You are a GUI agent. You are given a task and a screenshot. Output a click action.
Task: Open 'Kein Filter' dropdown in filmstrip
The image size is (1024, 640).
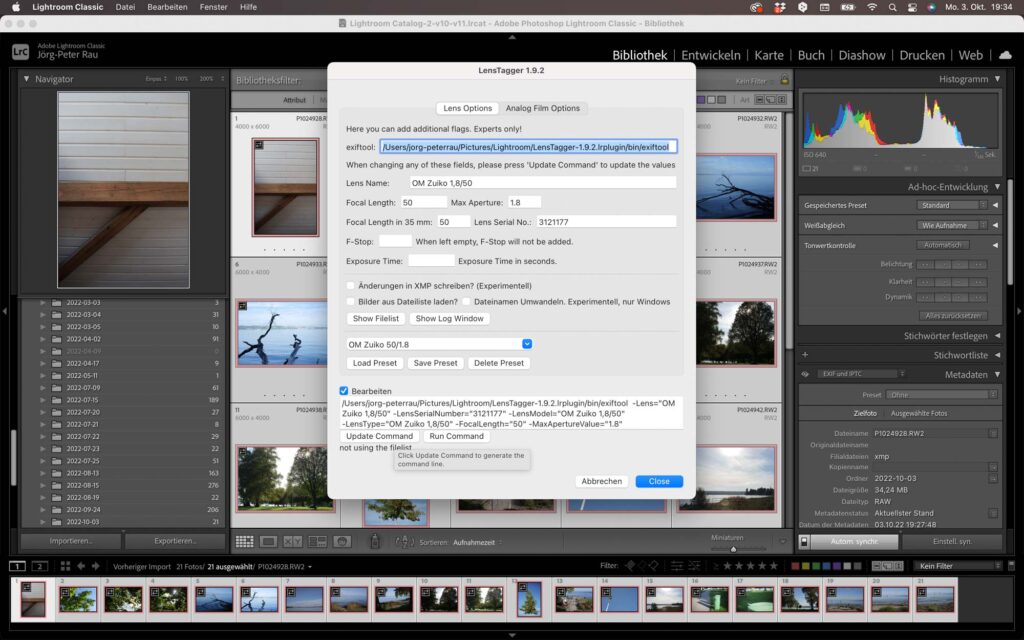957,566
